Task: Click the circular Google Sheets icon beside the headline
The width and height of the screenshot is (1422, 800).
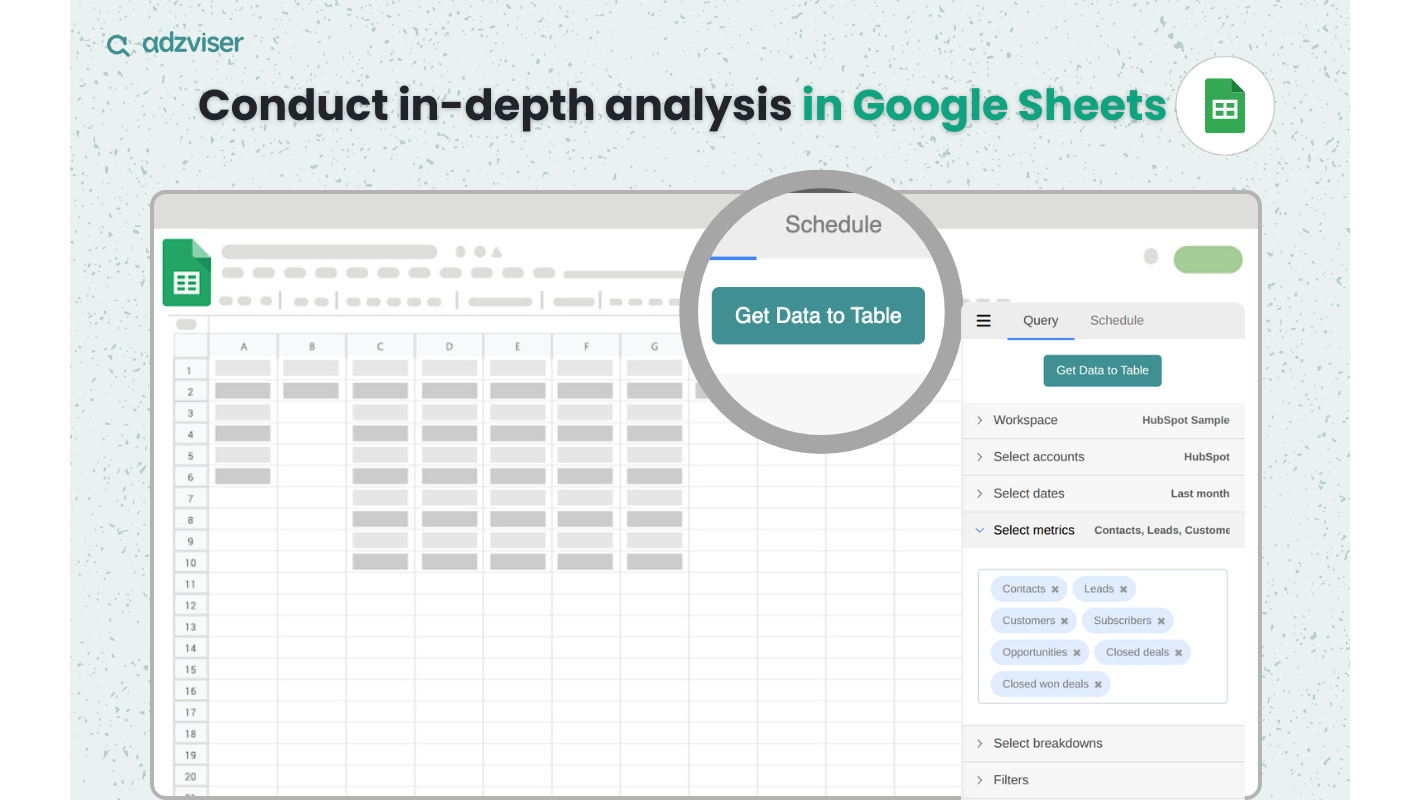Action: coord(1224,106)
